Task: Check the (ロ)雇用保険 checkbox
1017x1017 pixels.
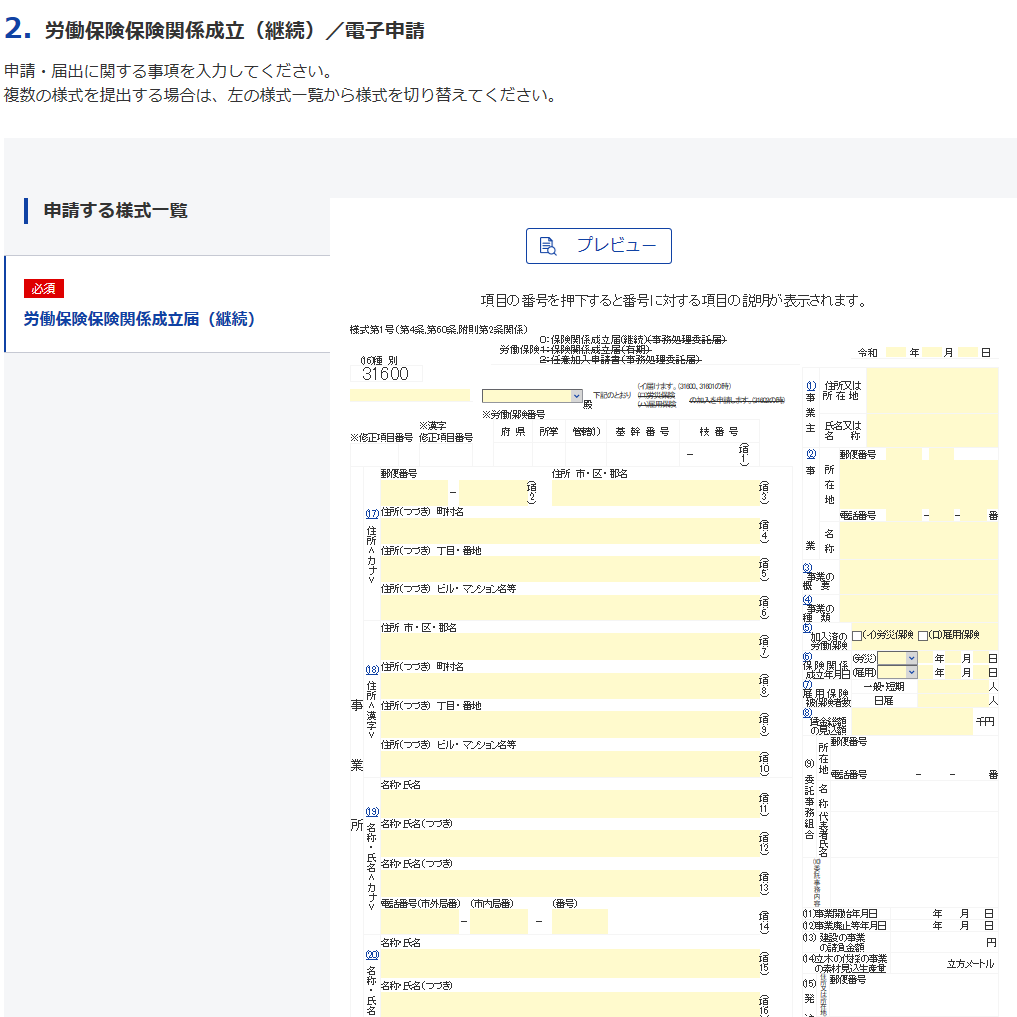Action: pyautogui.click(x=923, y=636)
